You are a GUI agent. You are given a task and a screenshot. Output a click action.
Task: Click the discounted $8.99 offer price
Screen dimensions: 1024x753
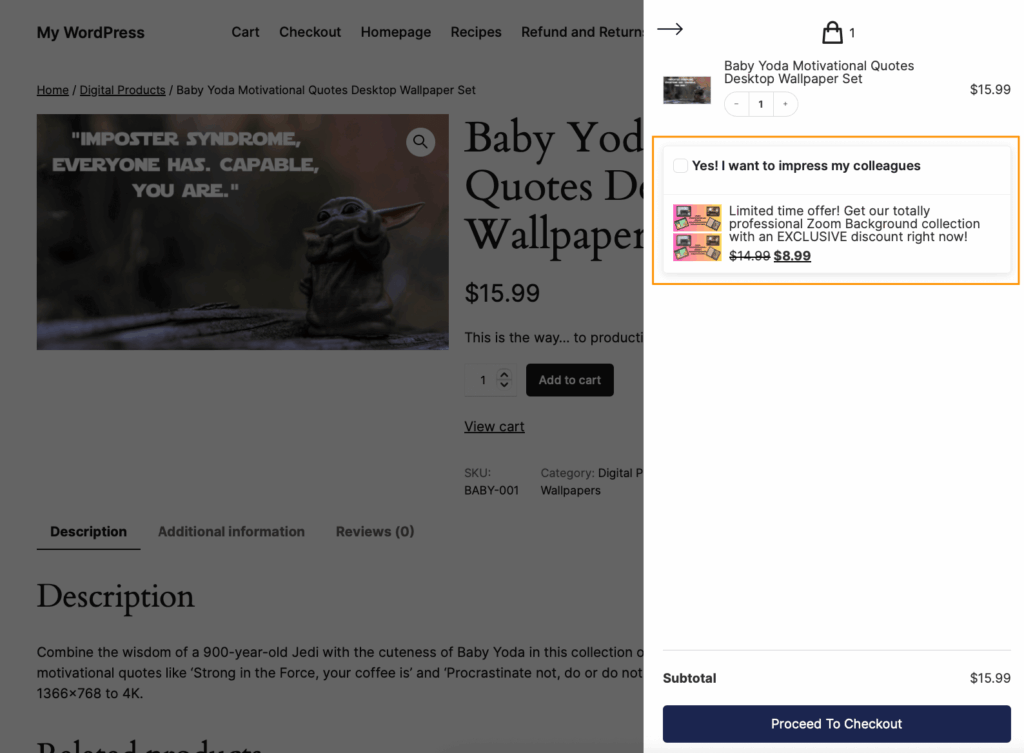pos(792,256)
